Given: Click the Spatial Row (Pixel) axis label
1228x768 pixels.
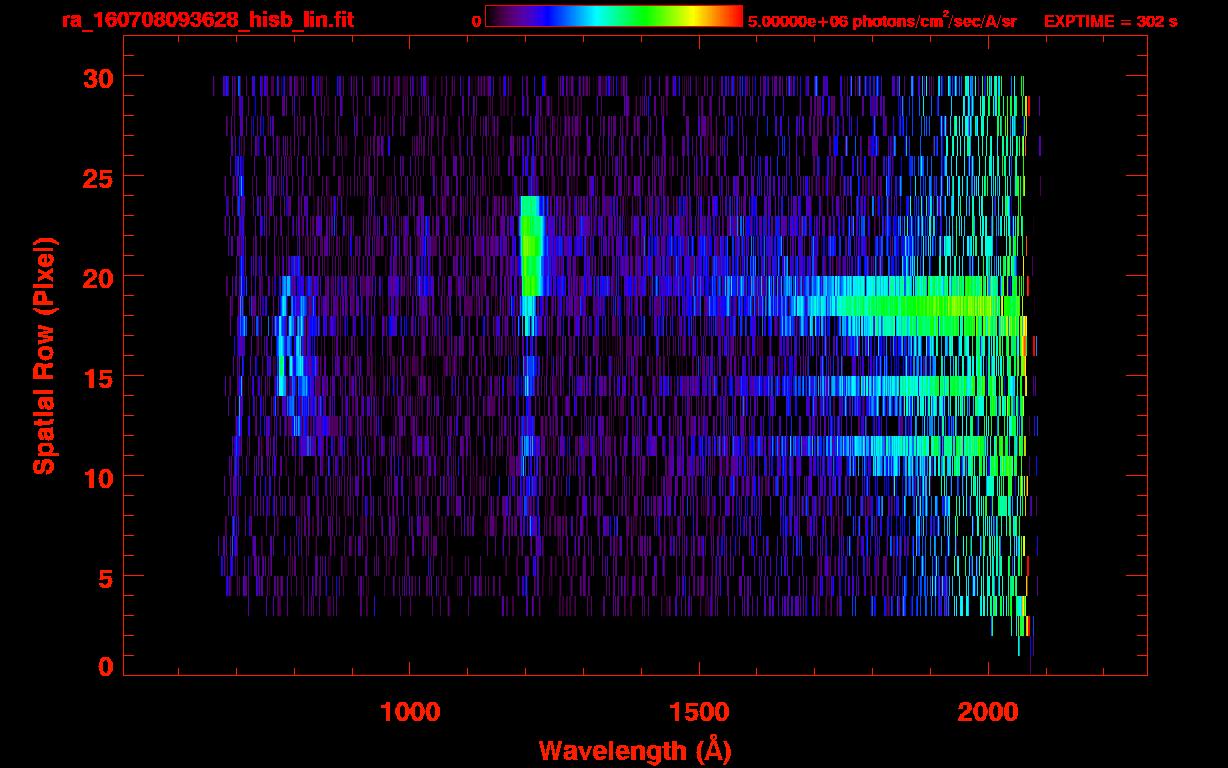Looking at the screenshot, I should pos(45,355).
